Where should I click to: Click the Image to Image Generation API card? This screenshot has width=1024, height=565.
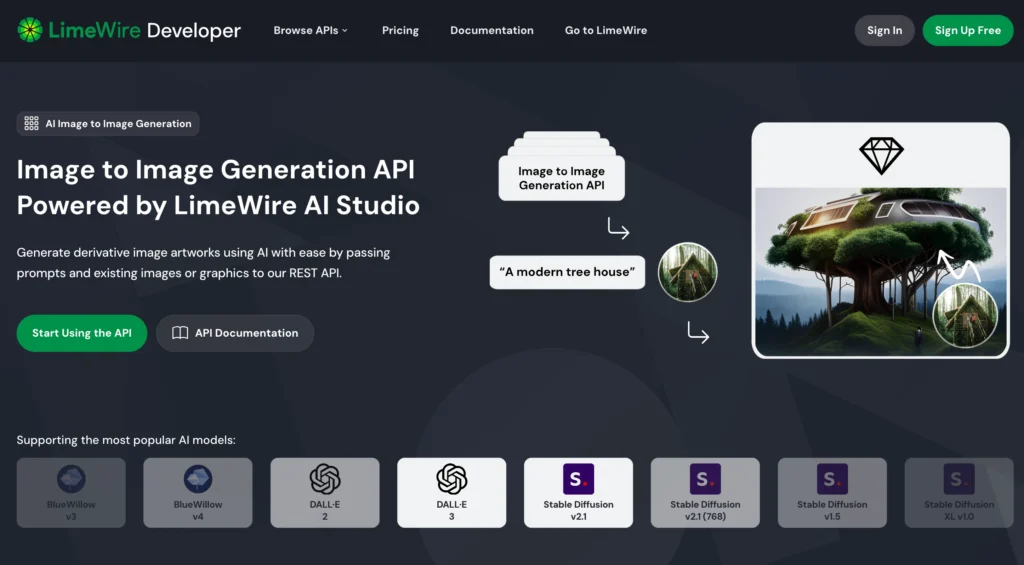[x=562, y=178]
